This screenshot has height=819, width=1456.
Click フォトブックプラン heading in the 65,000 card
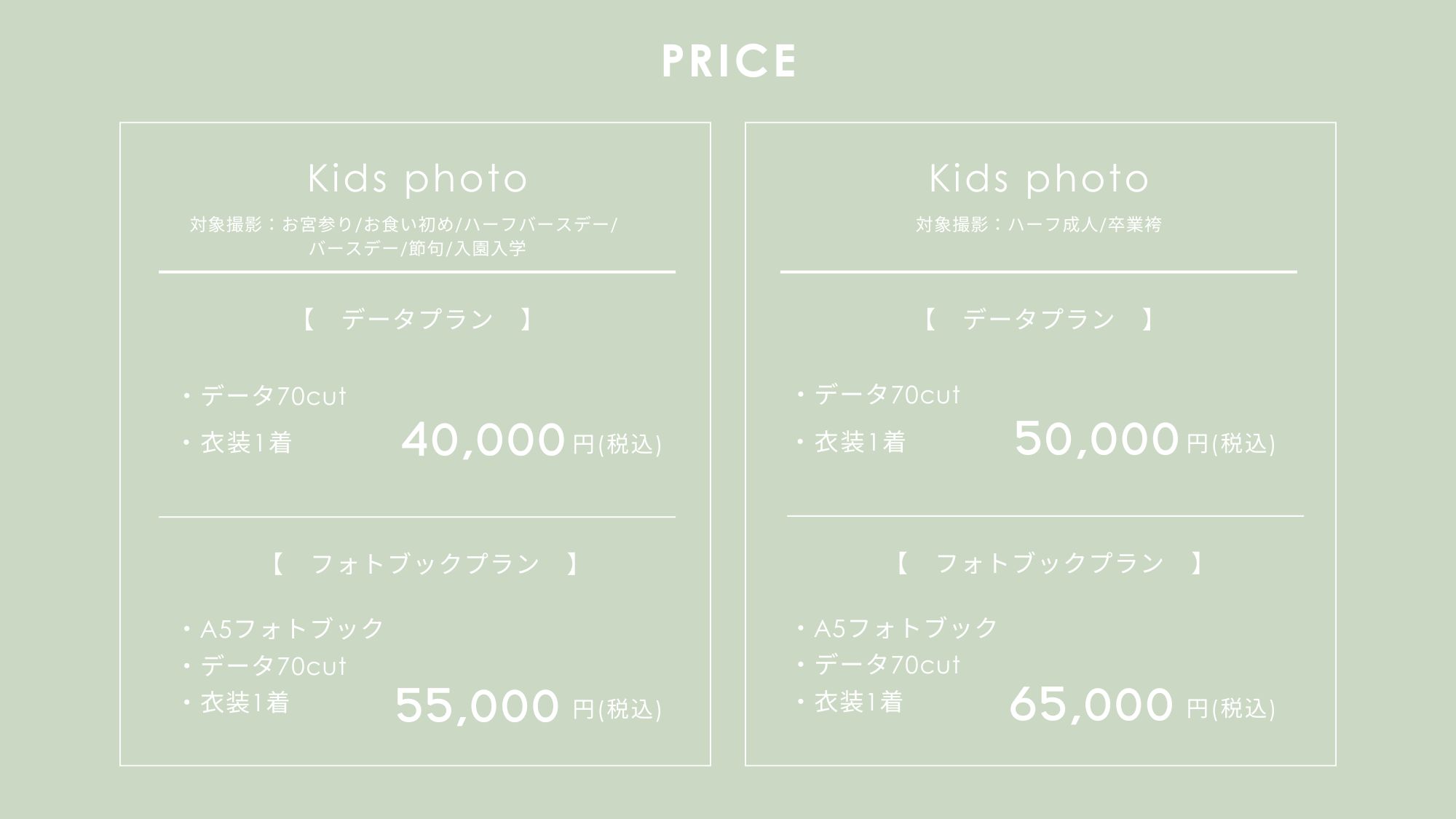[1049, 563]
